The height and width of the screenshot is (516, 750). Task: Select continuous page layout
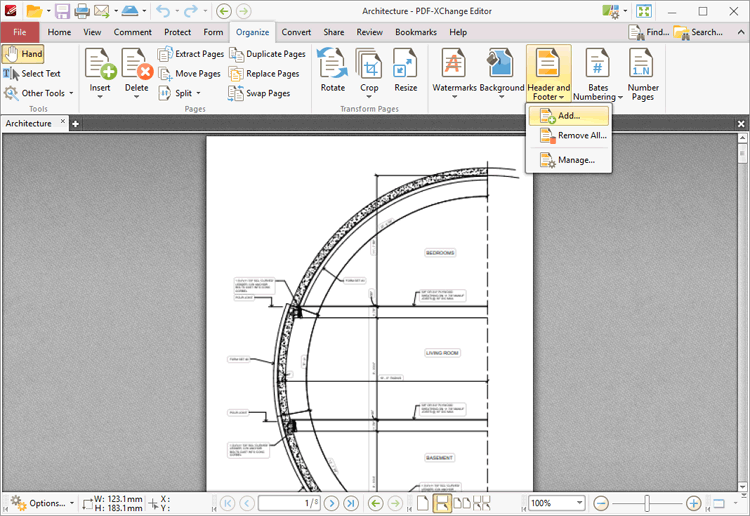(442, 503)
